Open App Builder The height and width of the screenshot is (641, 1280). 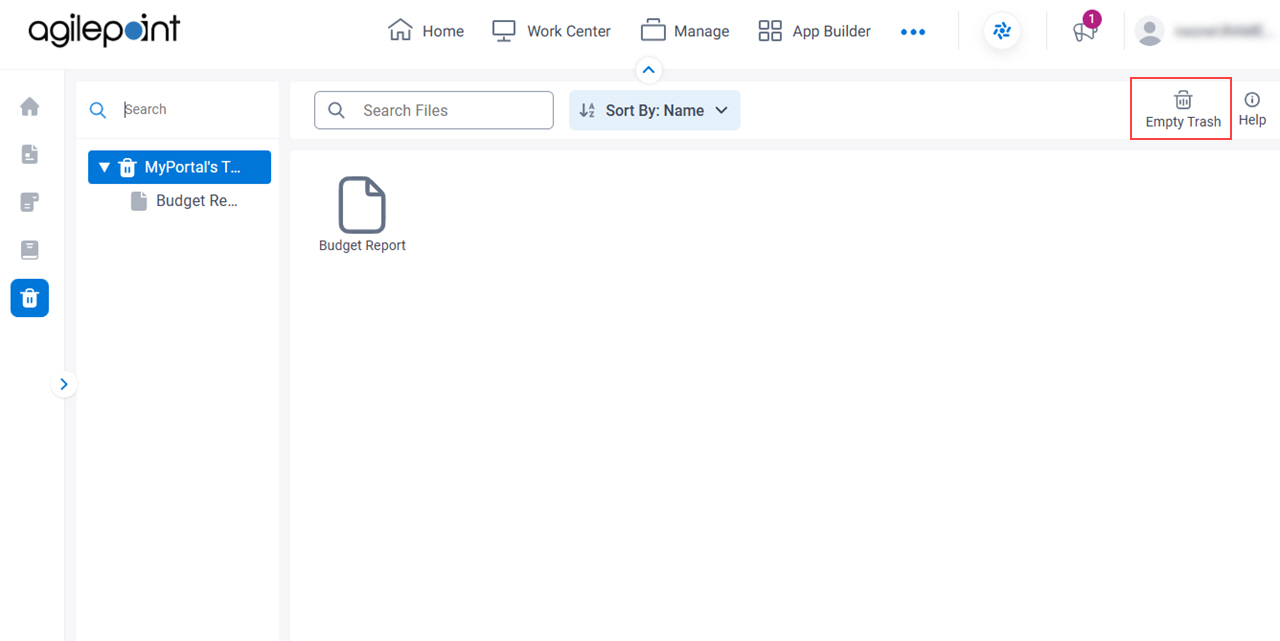814,31
